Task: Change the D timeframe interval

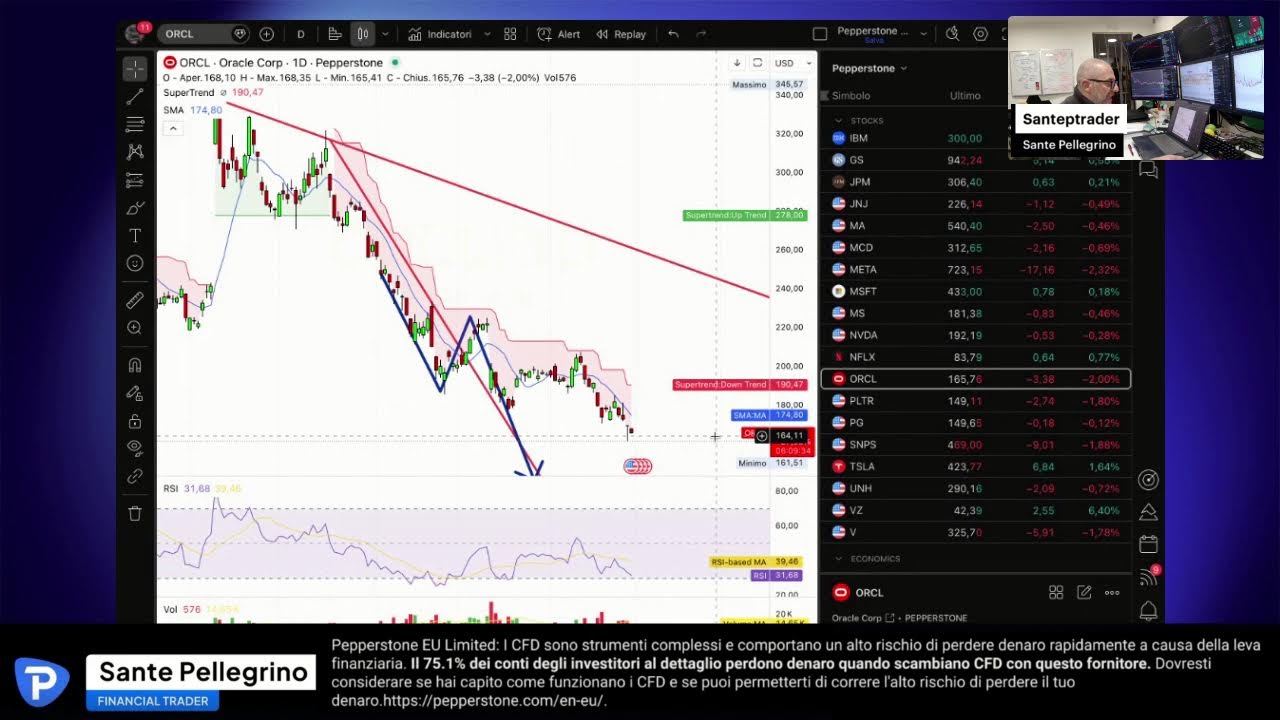Action: pyautogui.click(x=301, y=34)
